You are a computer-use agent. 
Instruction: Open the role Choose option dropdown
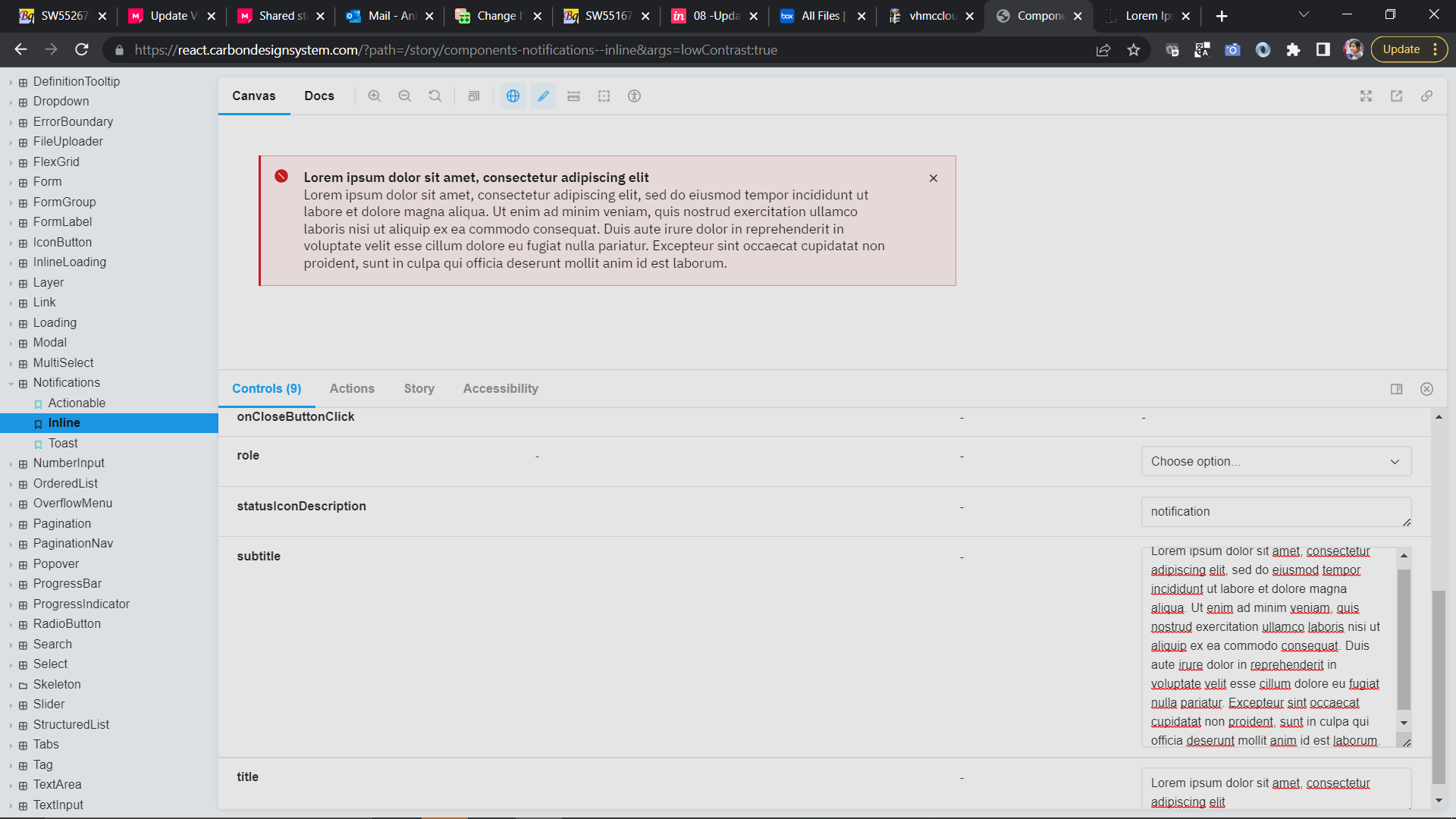(1275, 461)
